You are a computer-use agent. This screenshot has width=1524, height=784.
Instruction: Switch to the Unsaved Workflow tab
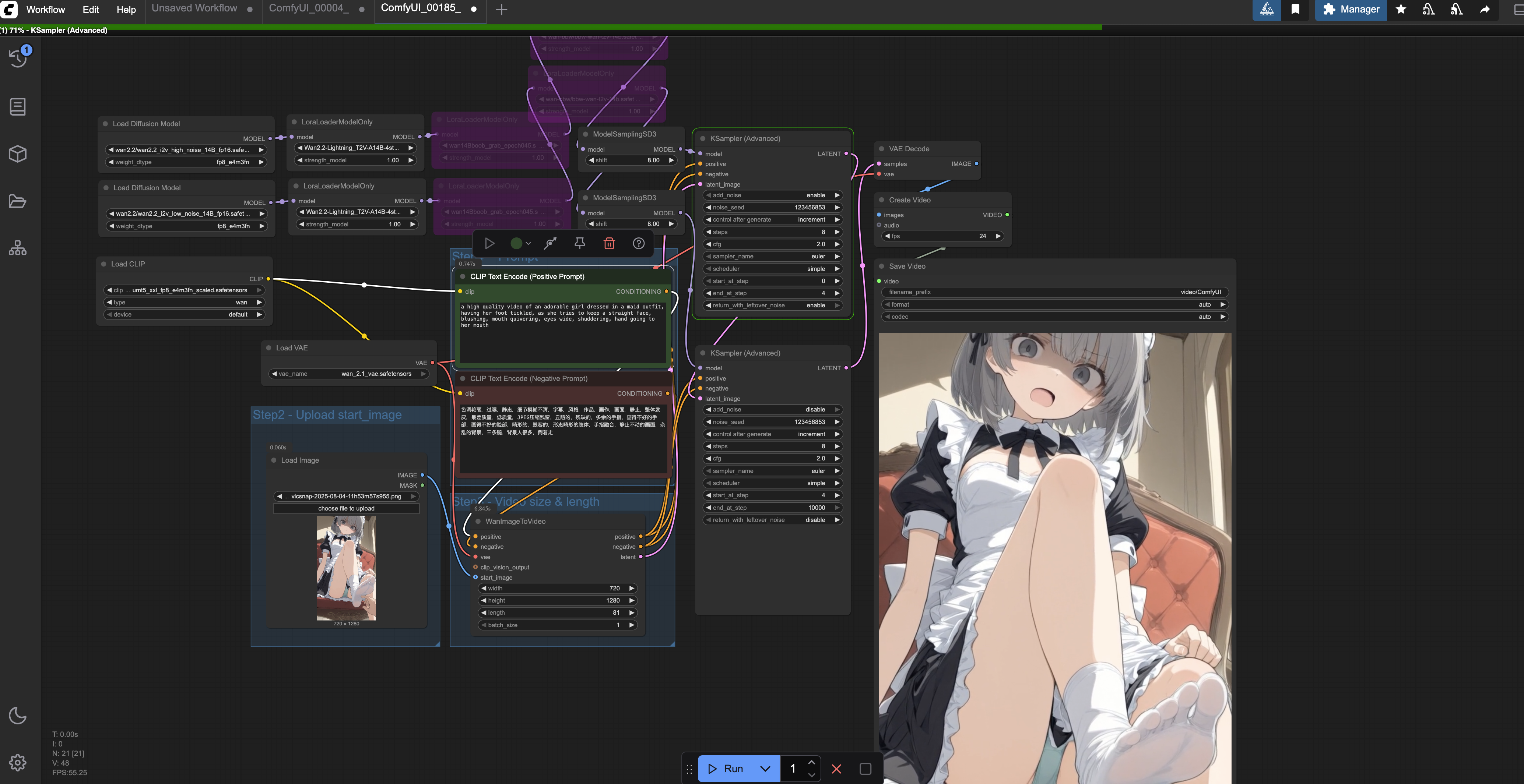(x=194, y=8)
